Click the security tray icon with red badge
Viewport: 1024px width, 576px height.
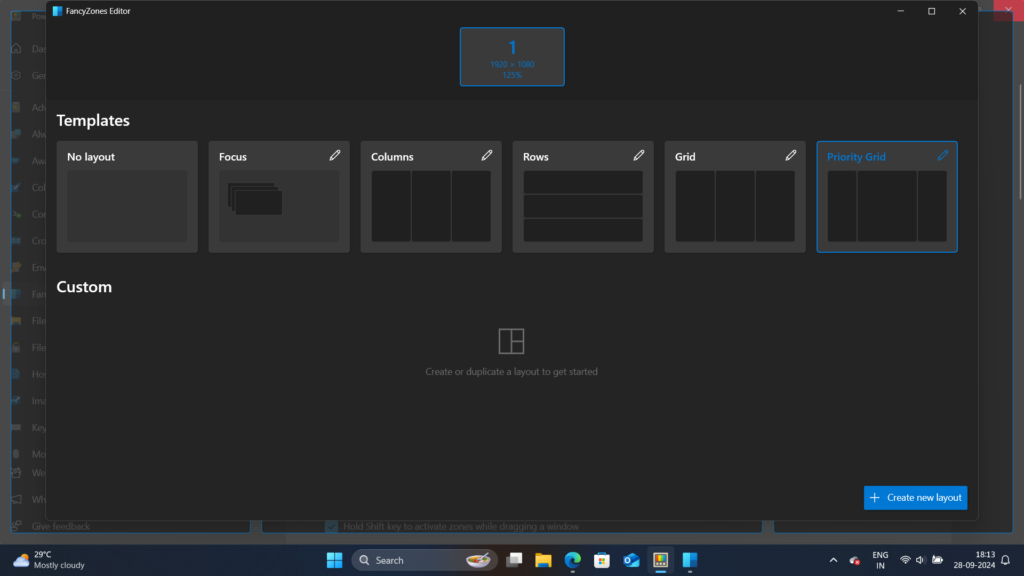click(x=854, y=560)
